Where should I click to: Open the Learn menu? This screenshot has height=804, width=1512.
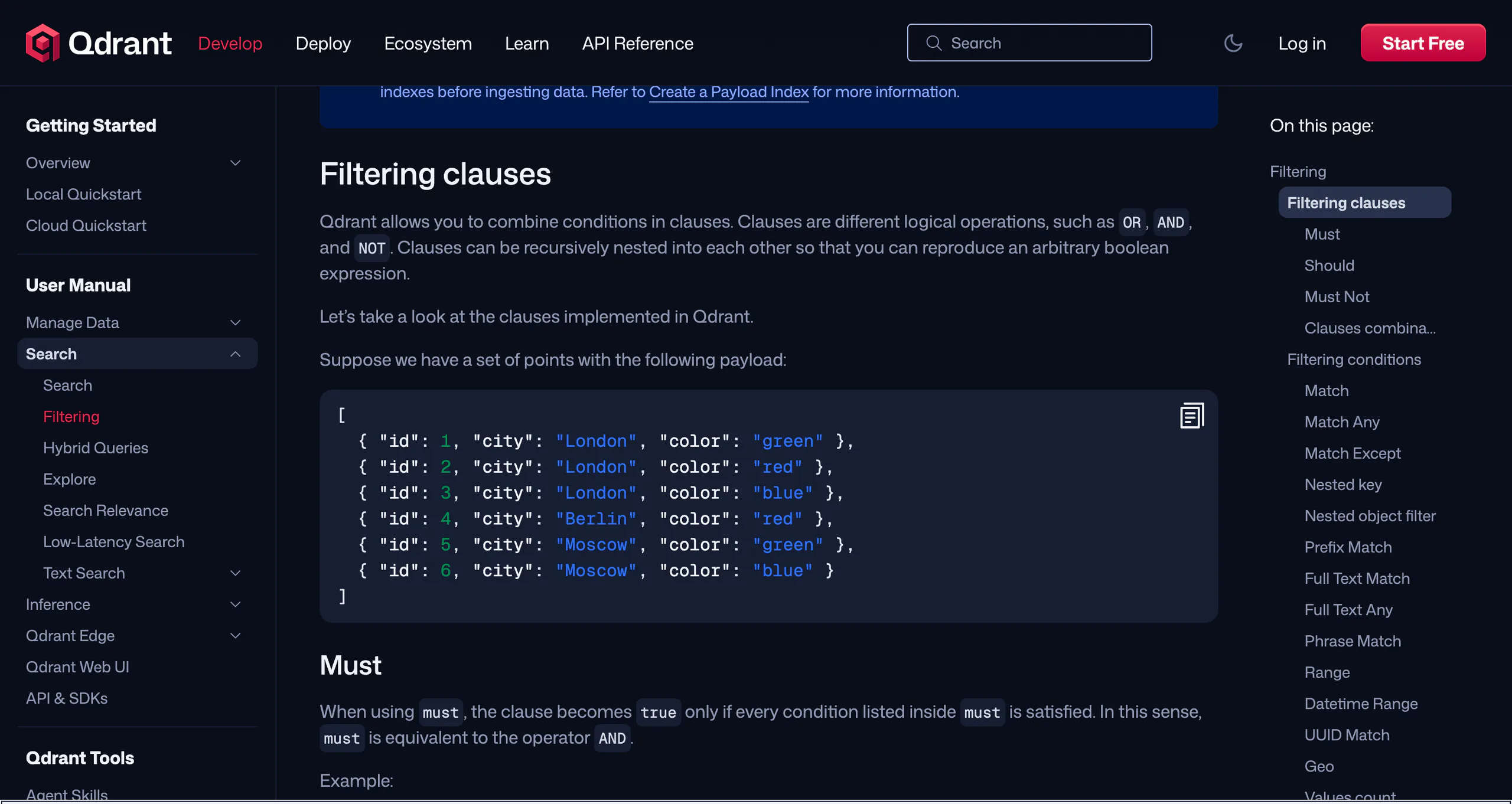[527, 43]
